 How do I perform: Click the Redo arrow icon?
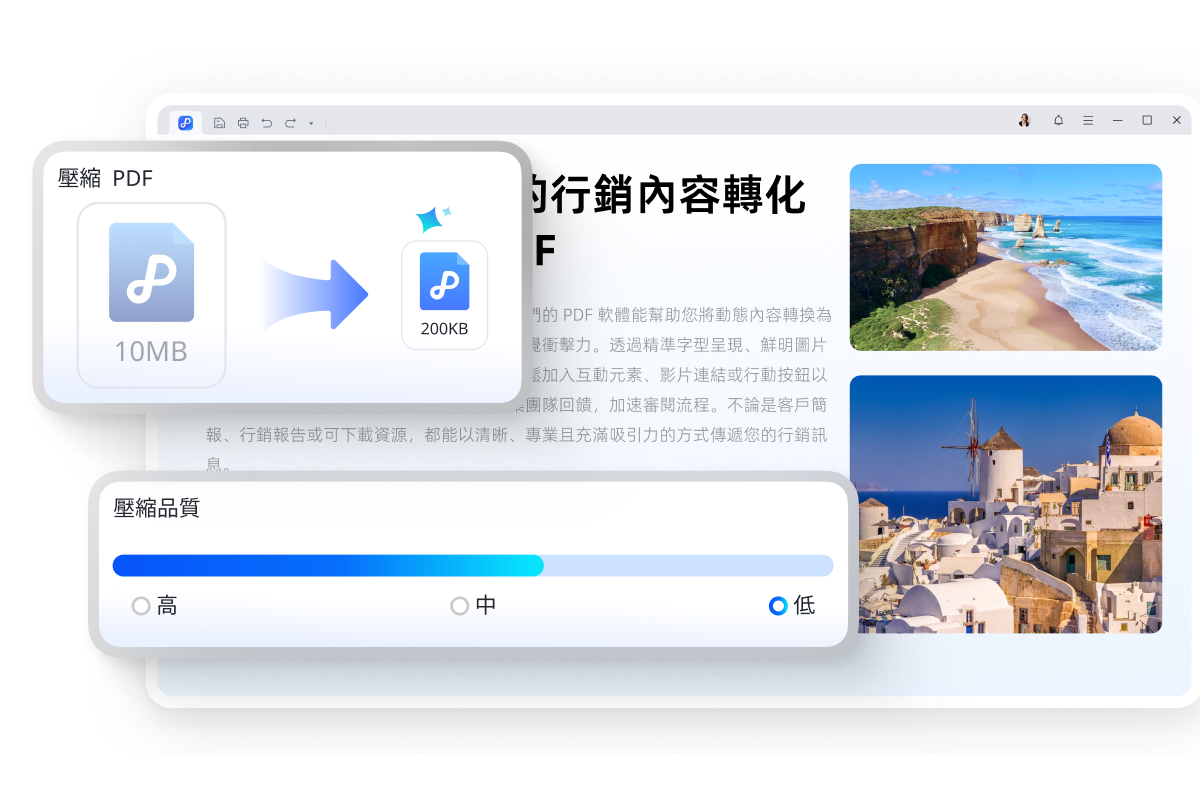pyautogui.click(x=290, y=122)
